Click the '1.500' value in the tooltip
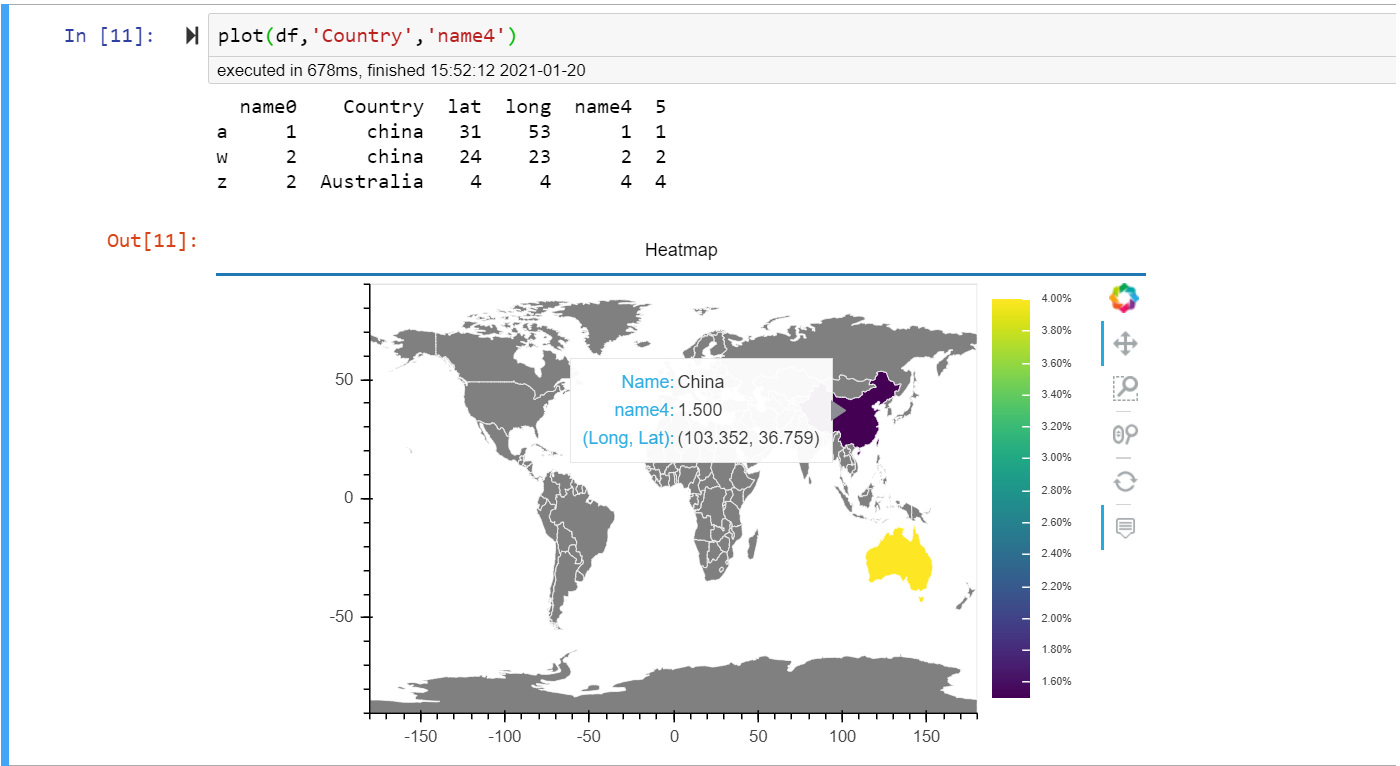The height and width of the screenshot is (766, 1400). tap(700, 410)
